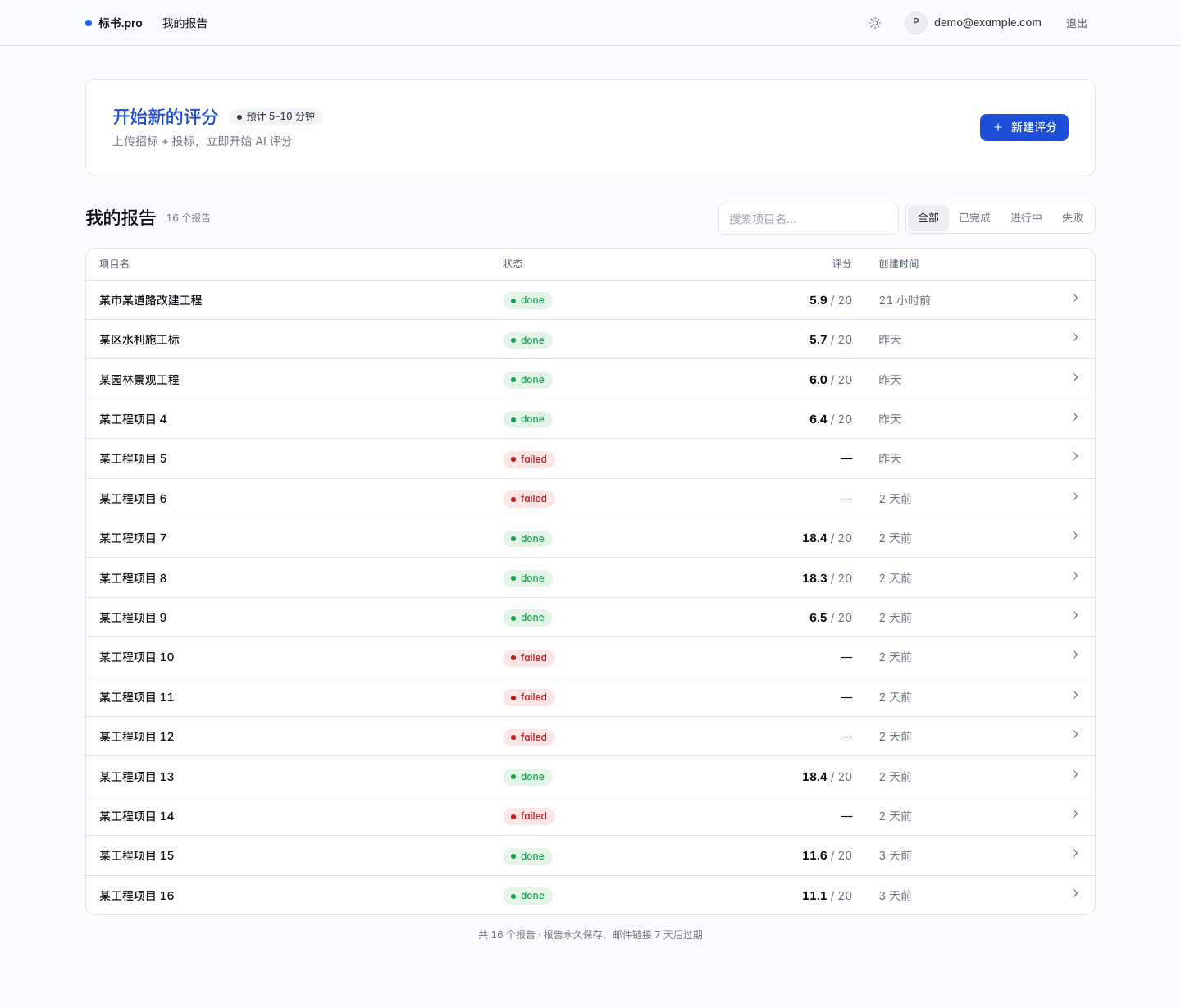Click the done badge of 某工程项目 7
The image size is (1181, 1008).
click(x=527, y=539)
